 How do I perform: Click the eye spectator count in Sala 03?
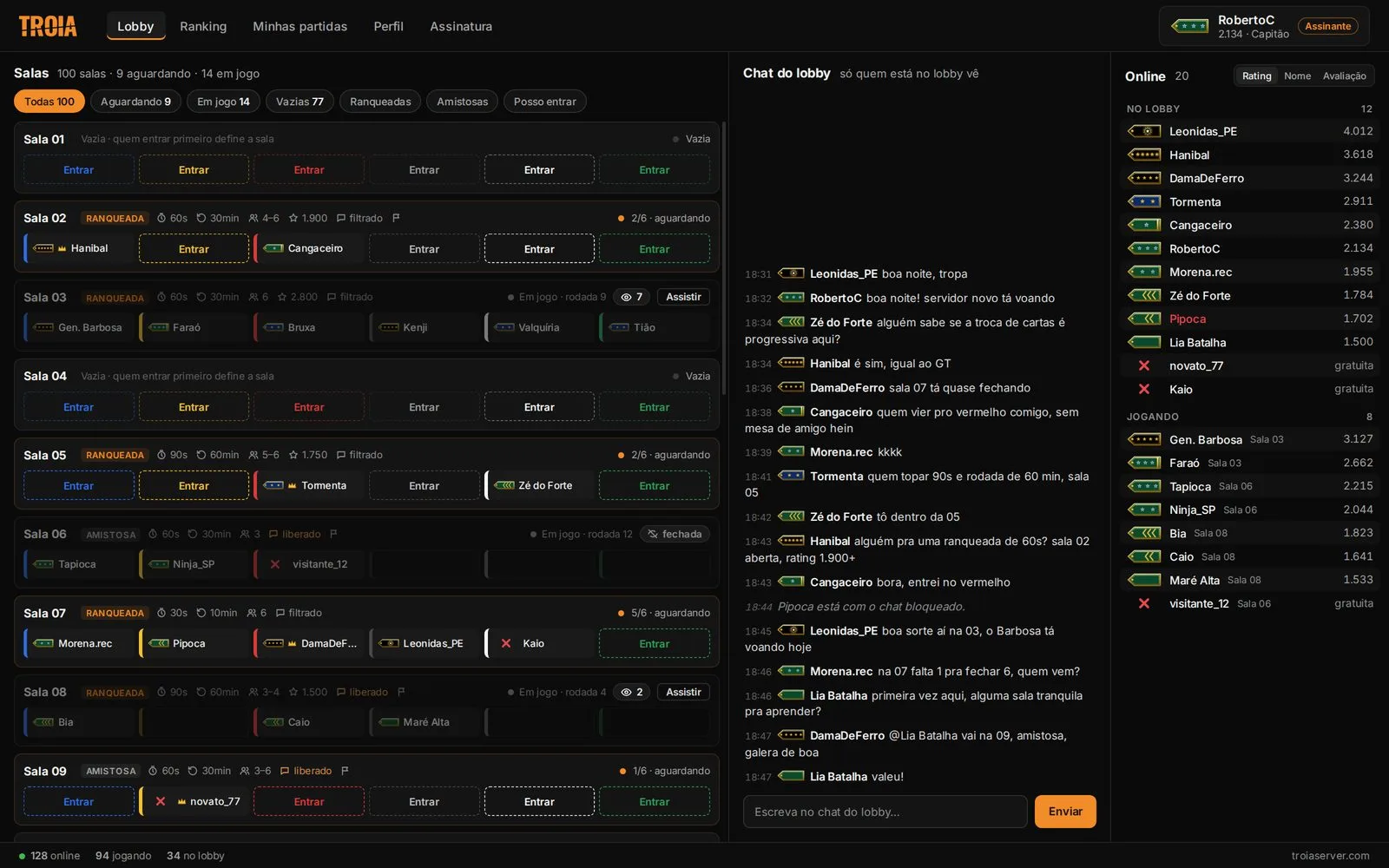(x=631, y=297)
